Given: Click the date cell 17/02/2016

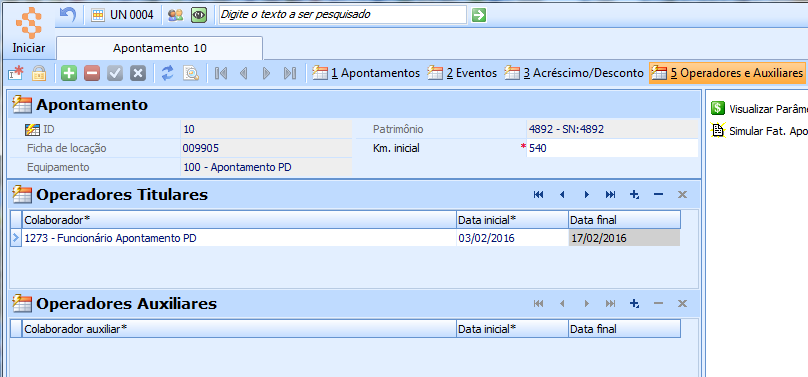Looking at the screenshot, I should pyautogui.click(x=624, y=238).
